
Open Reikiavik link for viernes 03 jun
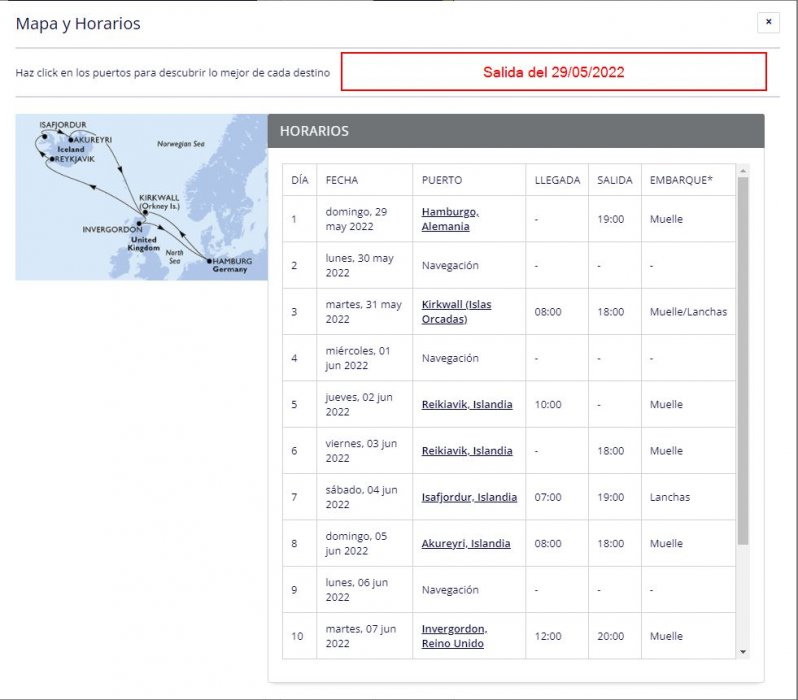(x=467, y=451)
